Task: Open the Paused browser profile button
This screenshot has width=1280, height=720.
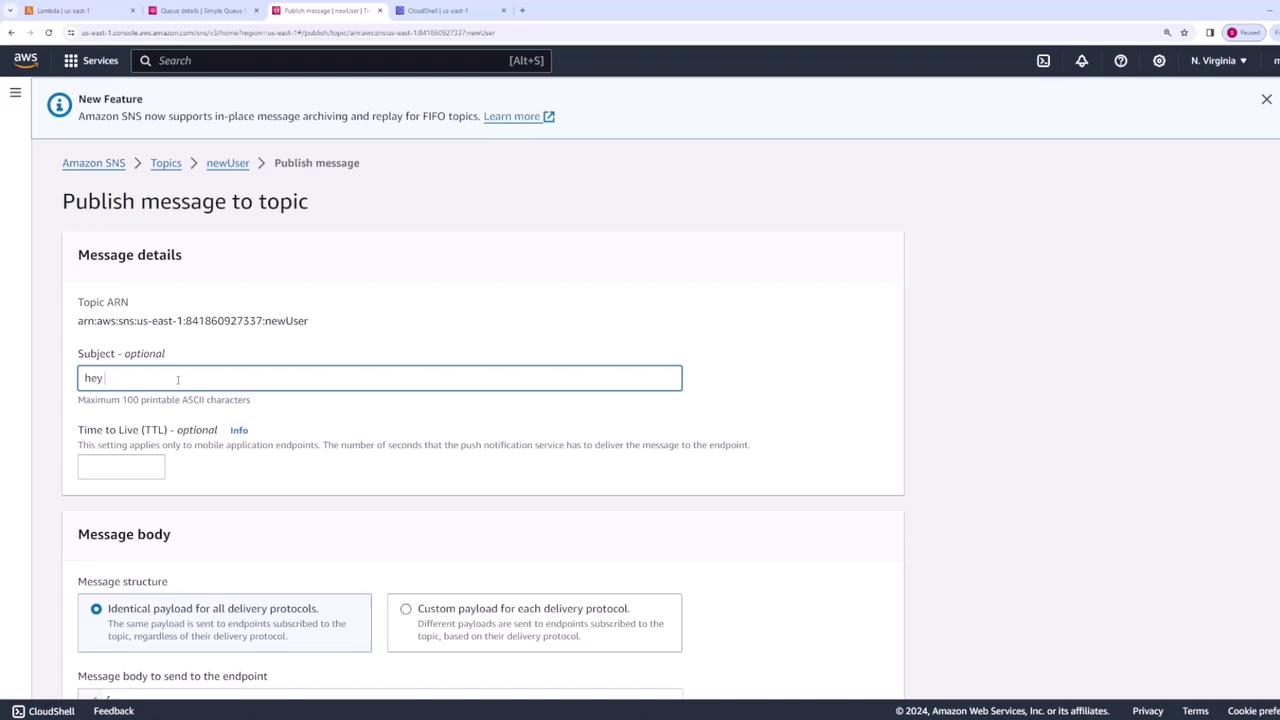Action: pyautogui.click(x=1245, y=33)
